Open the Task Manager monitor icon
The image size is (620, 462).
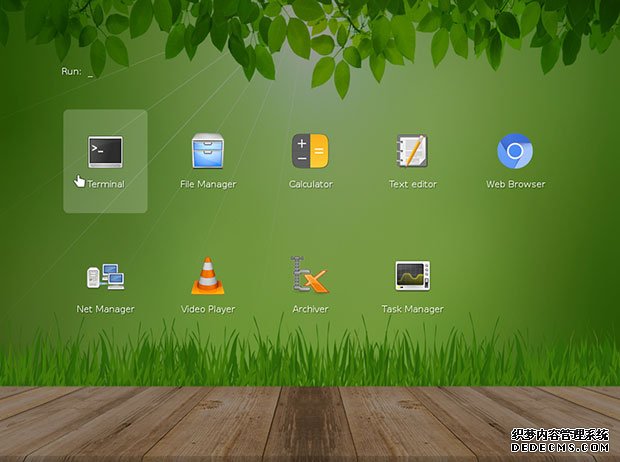coord(413,276)
